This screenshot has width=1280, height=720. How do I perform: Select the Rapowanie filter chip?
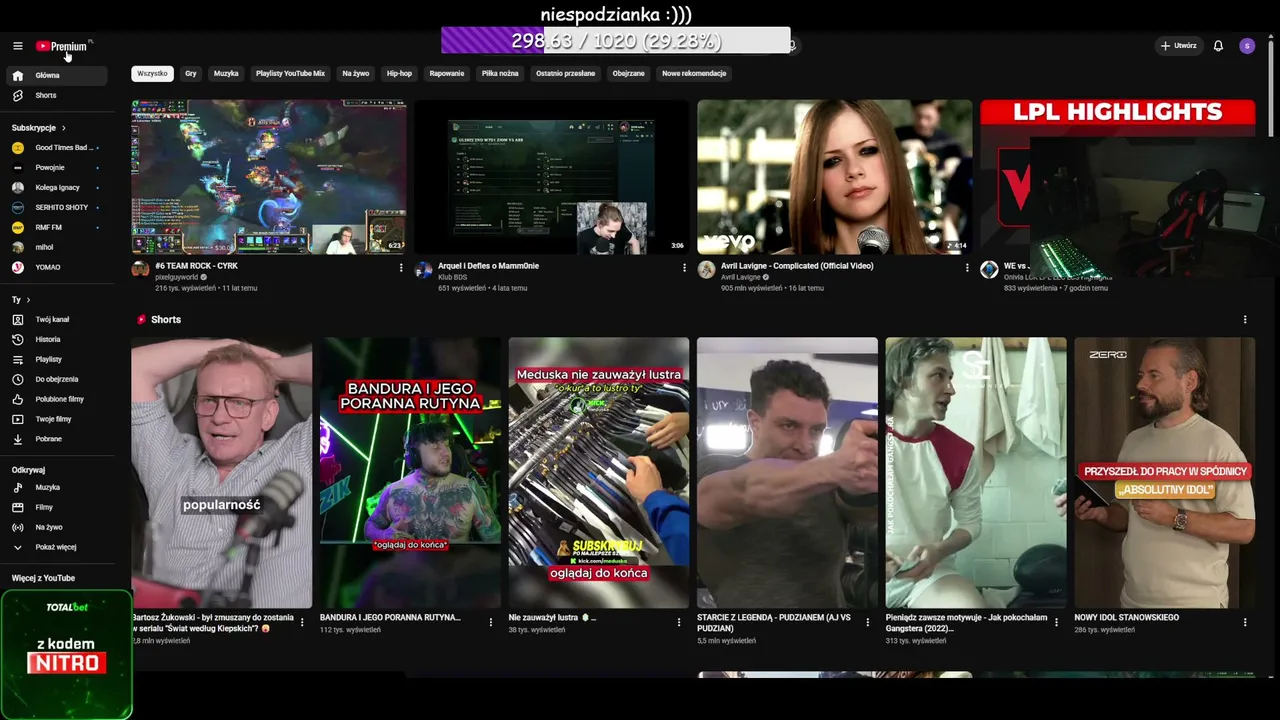447,73
